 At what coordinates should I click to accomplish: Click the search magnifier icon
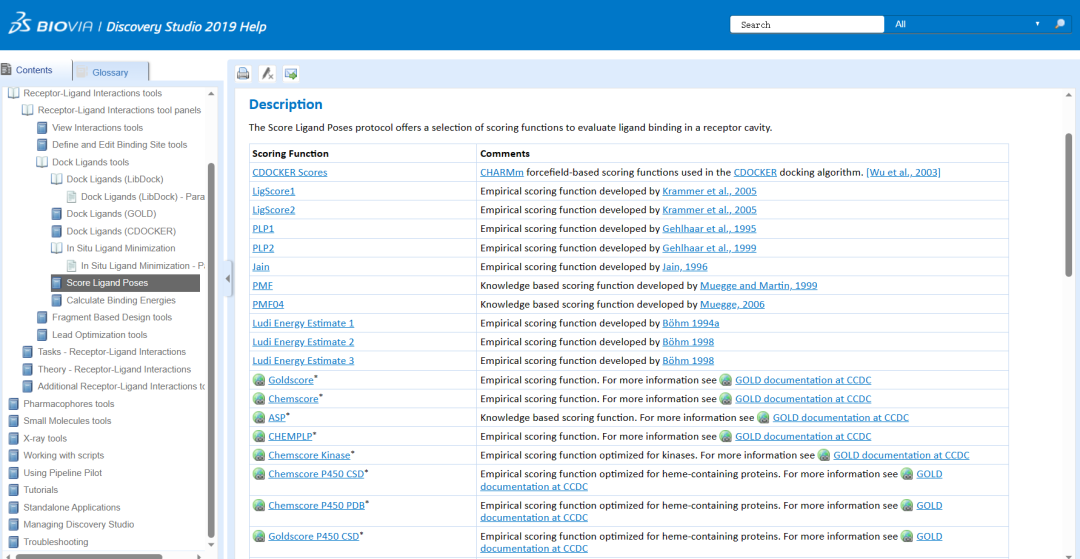click(1060, 24)
